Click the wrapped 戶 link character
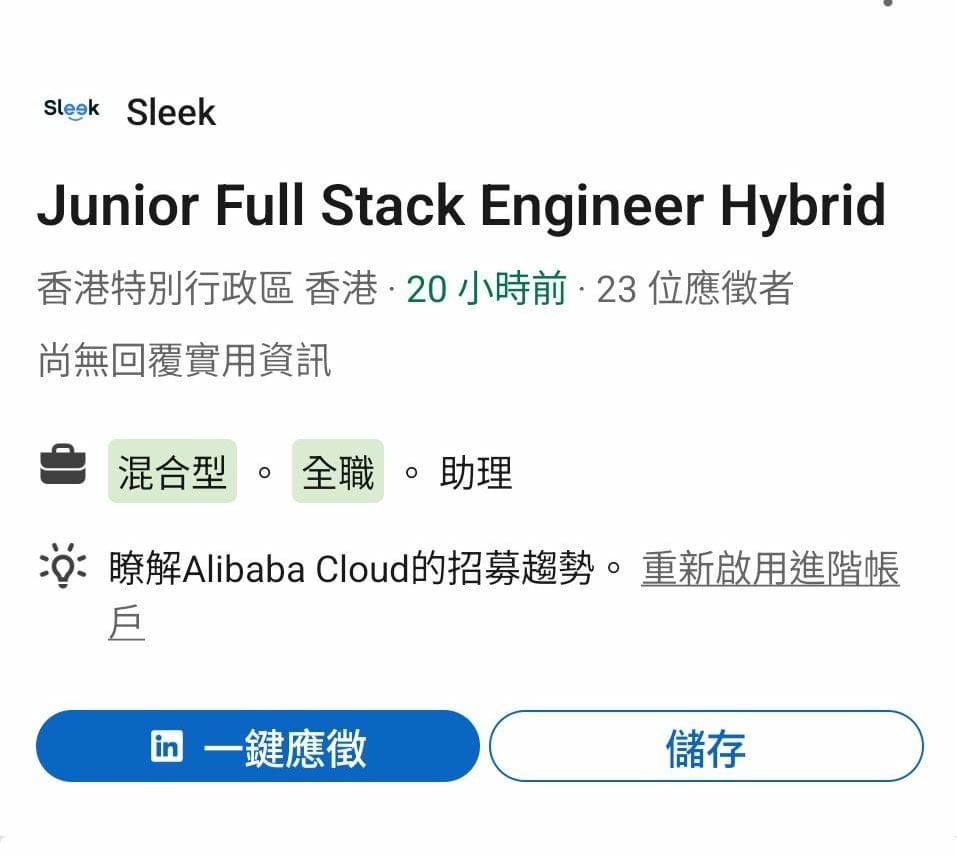The image size is (957, 856). coord(126,624)
